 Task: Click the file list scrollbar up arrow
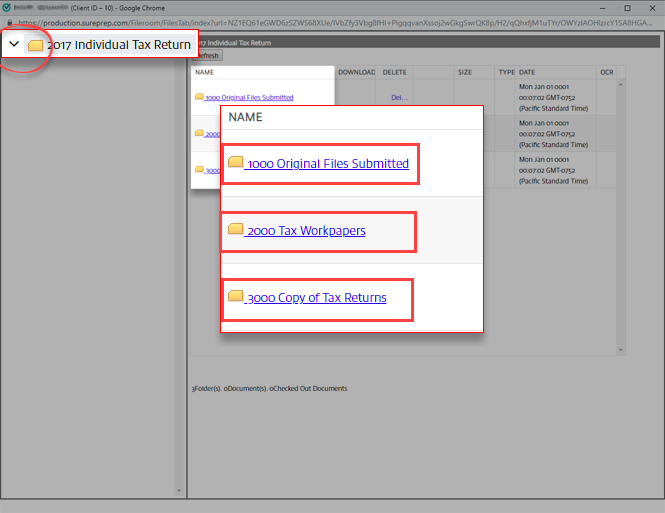(x=622, y=84)
